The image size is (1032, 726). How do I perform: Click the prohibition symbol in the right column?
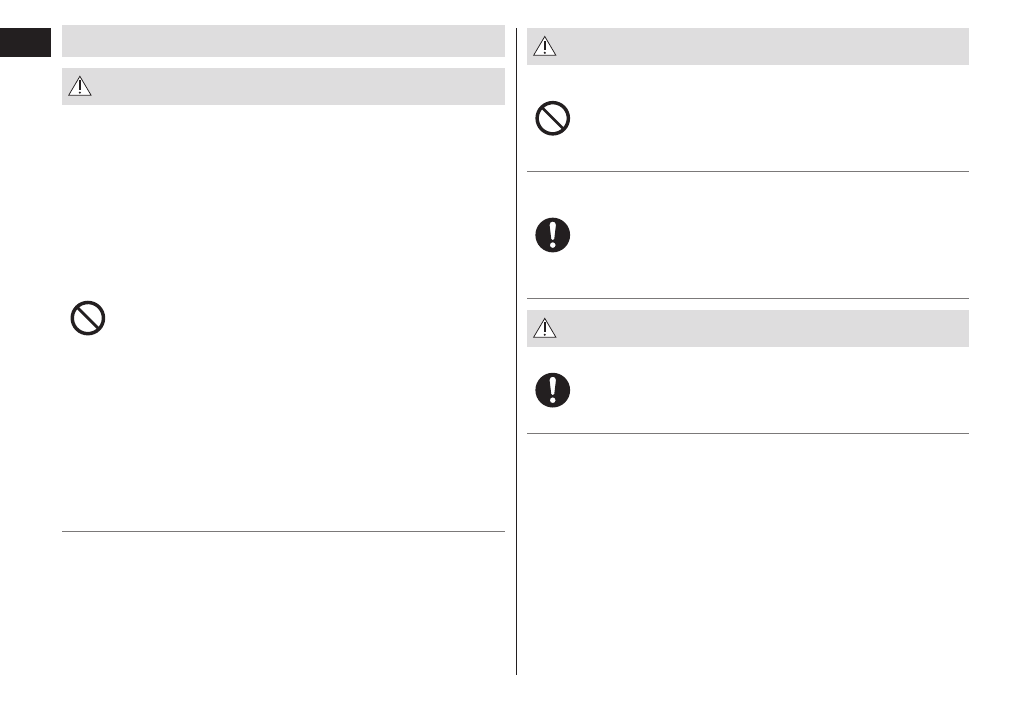553,120
